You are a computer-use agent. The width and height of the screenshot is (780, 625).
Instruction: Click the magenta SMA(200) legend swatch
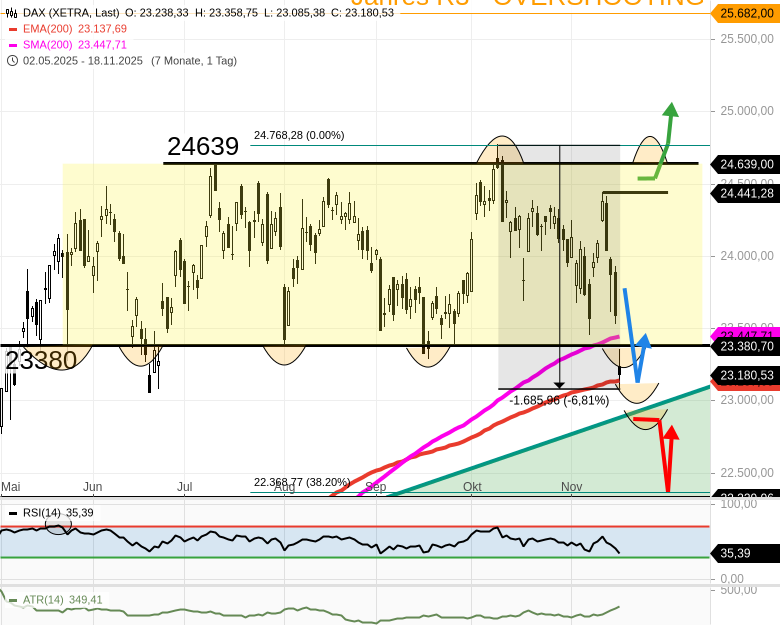click(x=12, y=45)
